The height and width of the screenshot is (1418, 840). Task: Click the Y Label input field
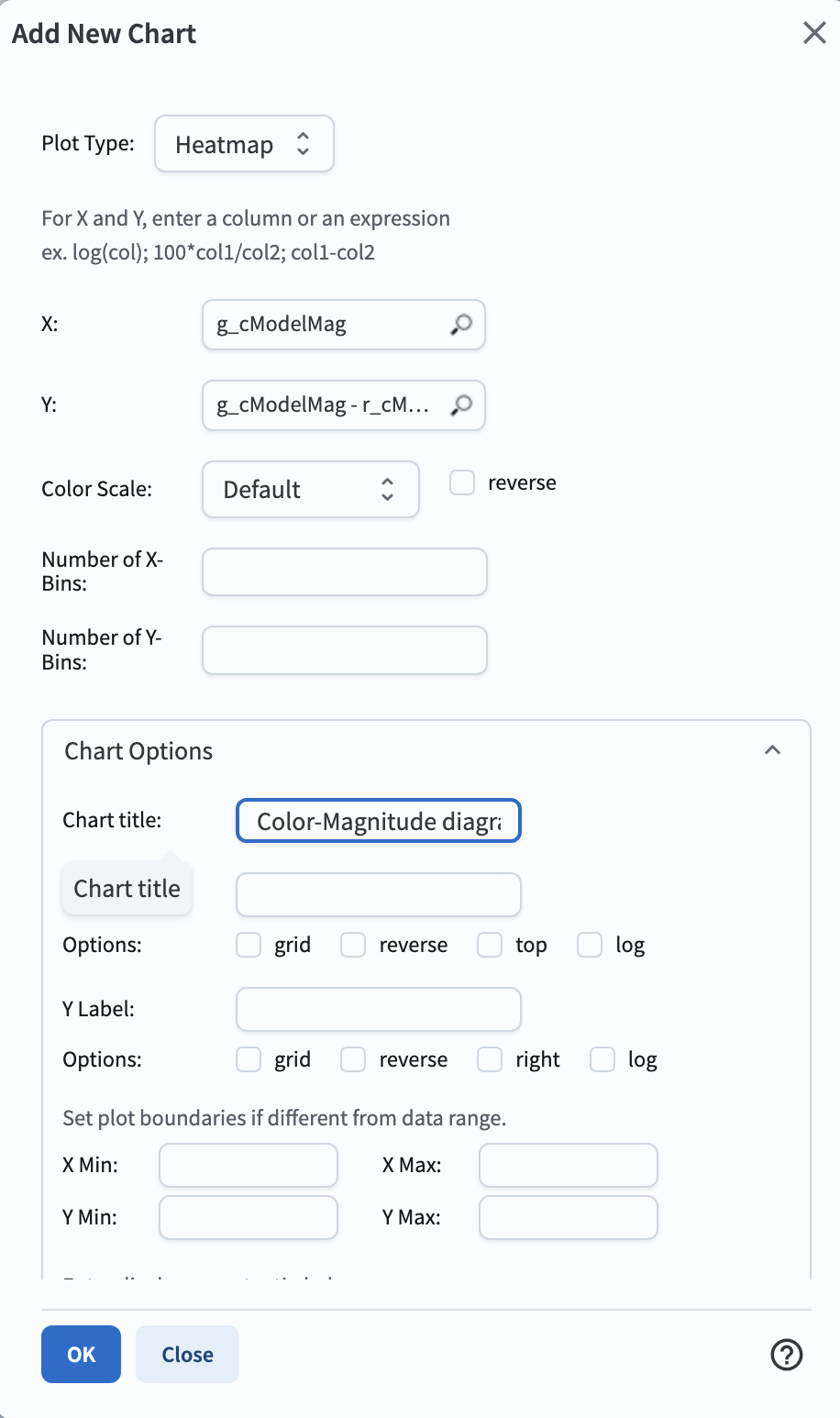378,1009
